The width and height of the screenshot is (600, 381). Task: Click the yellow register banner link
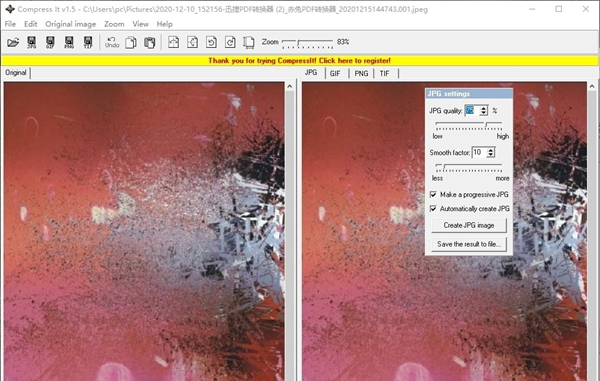(x=300, y=60)
